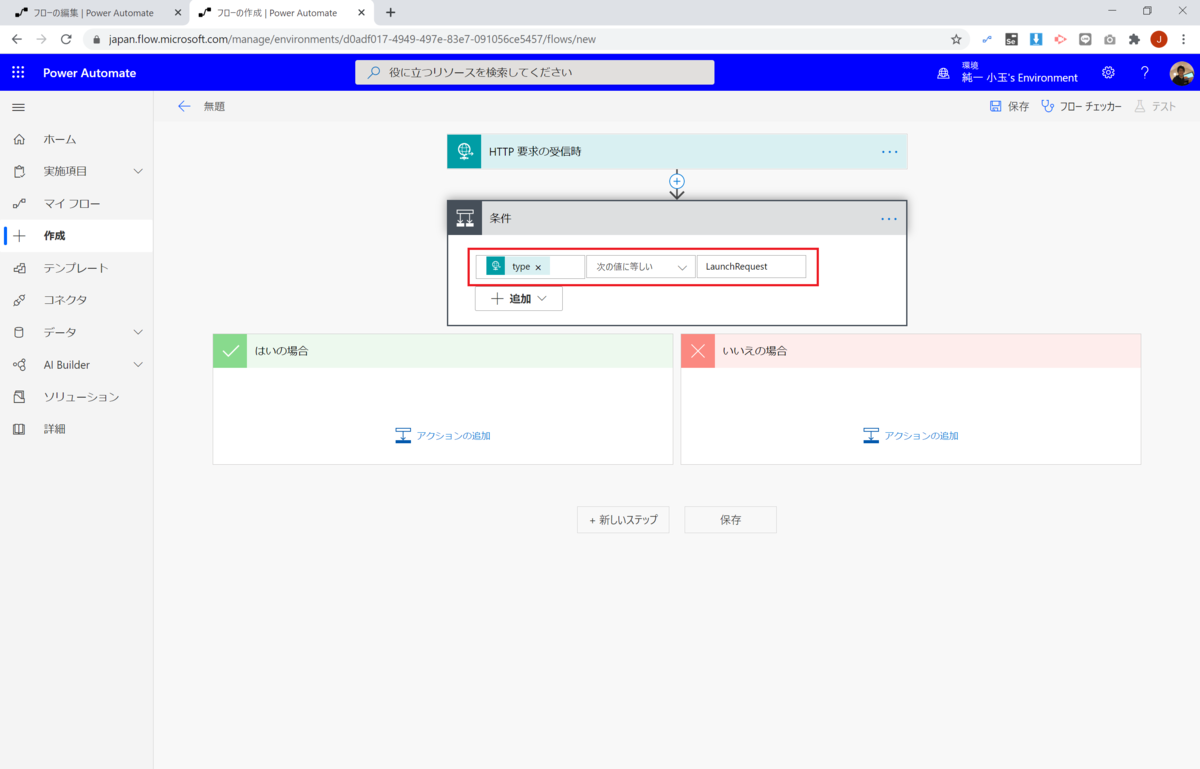Open the 追加 dropdown button

518,298
